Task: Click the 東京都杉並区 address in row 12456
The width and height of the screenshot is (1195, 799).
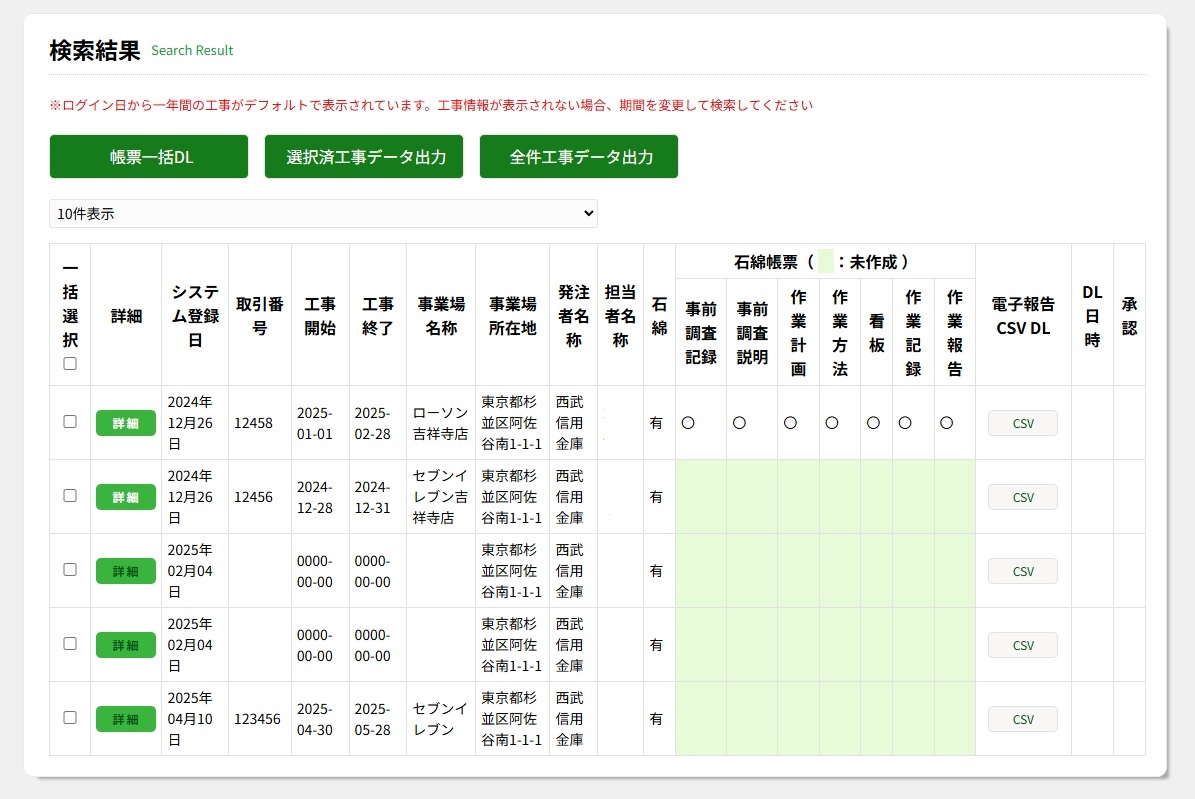Action: (511, 497)
